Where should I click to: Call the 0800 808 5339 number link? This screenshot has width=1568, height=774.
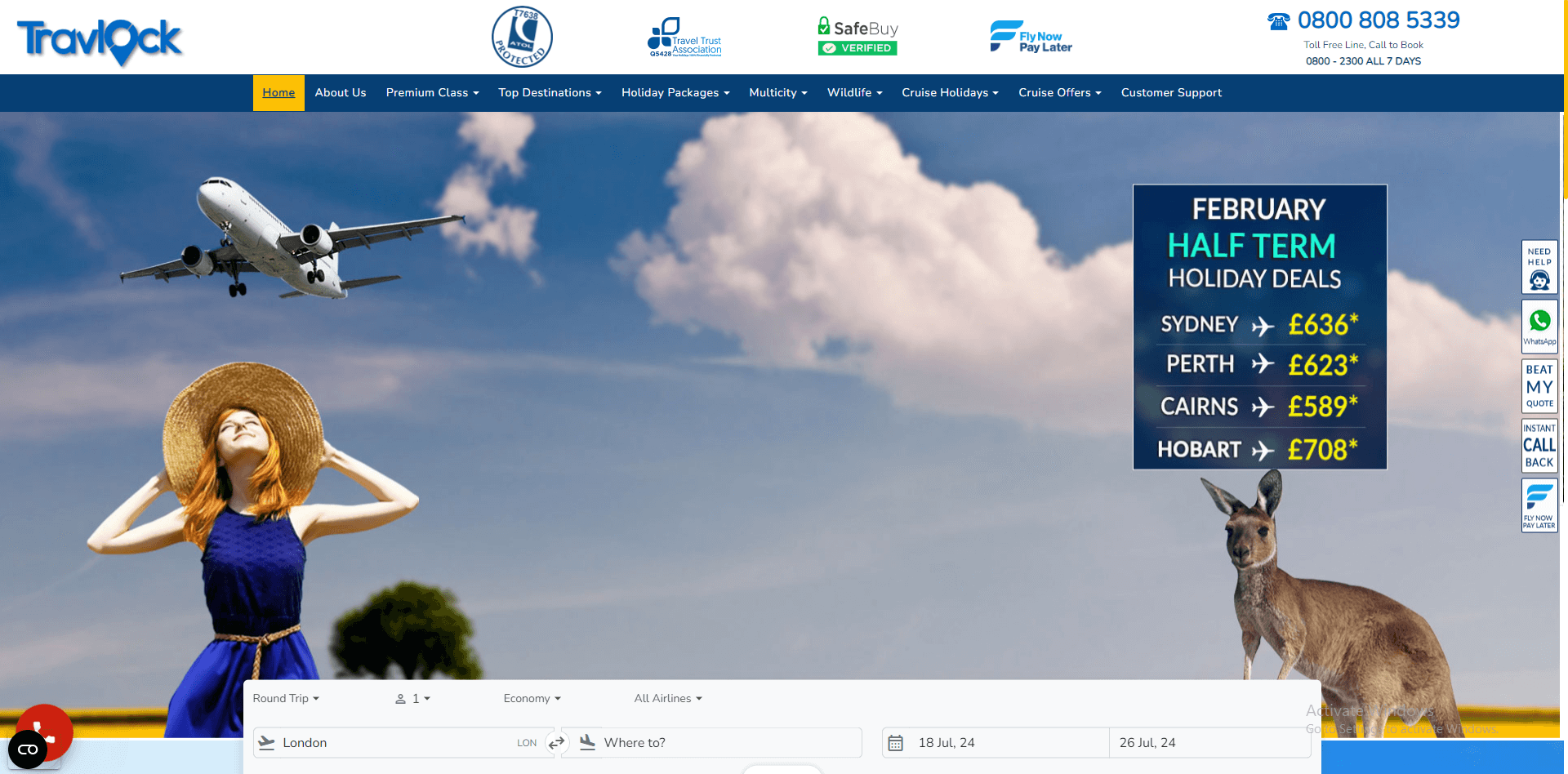(x=1379, y=20)
